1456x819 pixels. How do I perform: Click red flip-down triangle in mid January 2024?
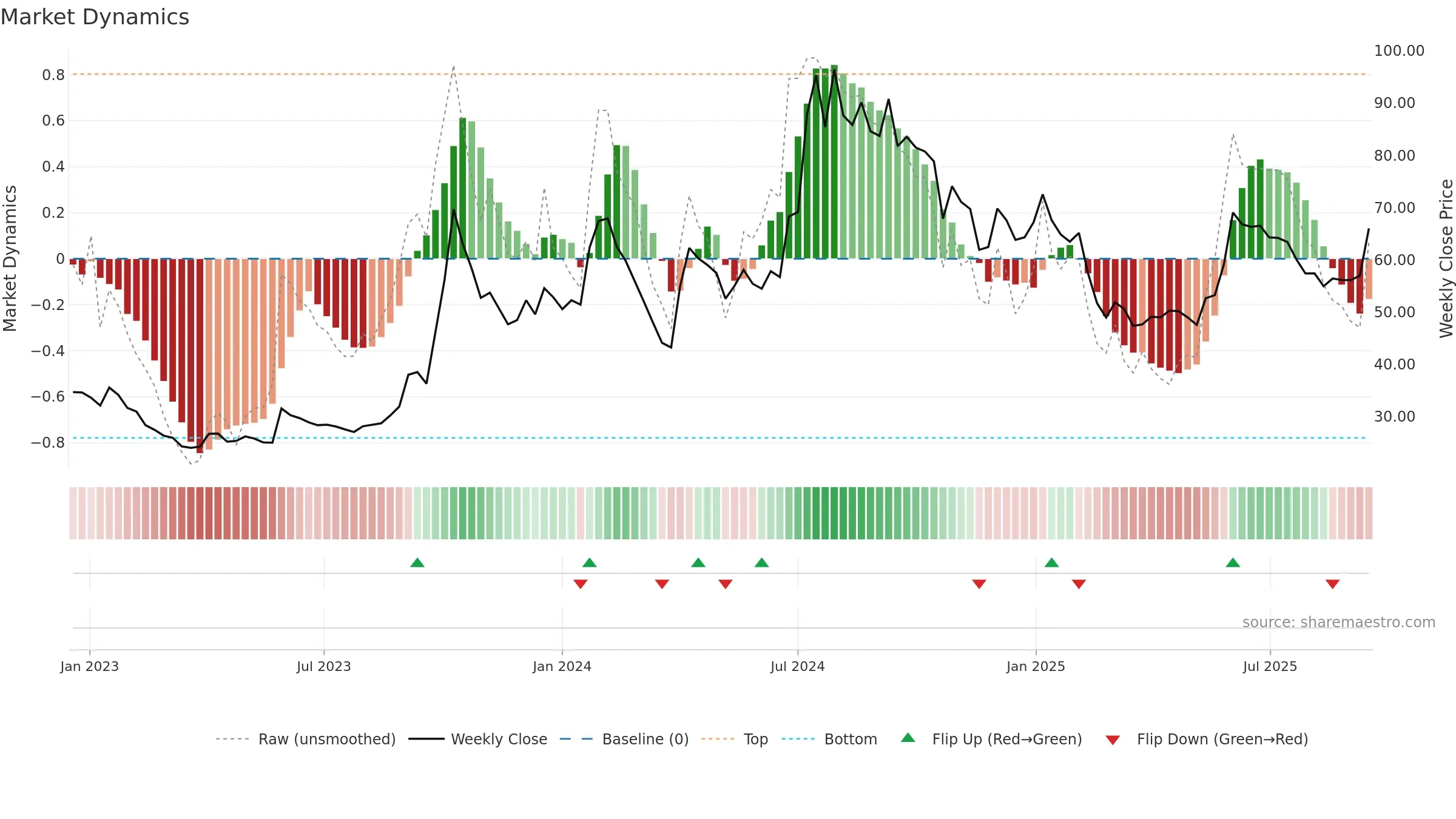(581, 584)
